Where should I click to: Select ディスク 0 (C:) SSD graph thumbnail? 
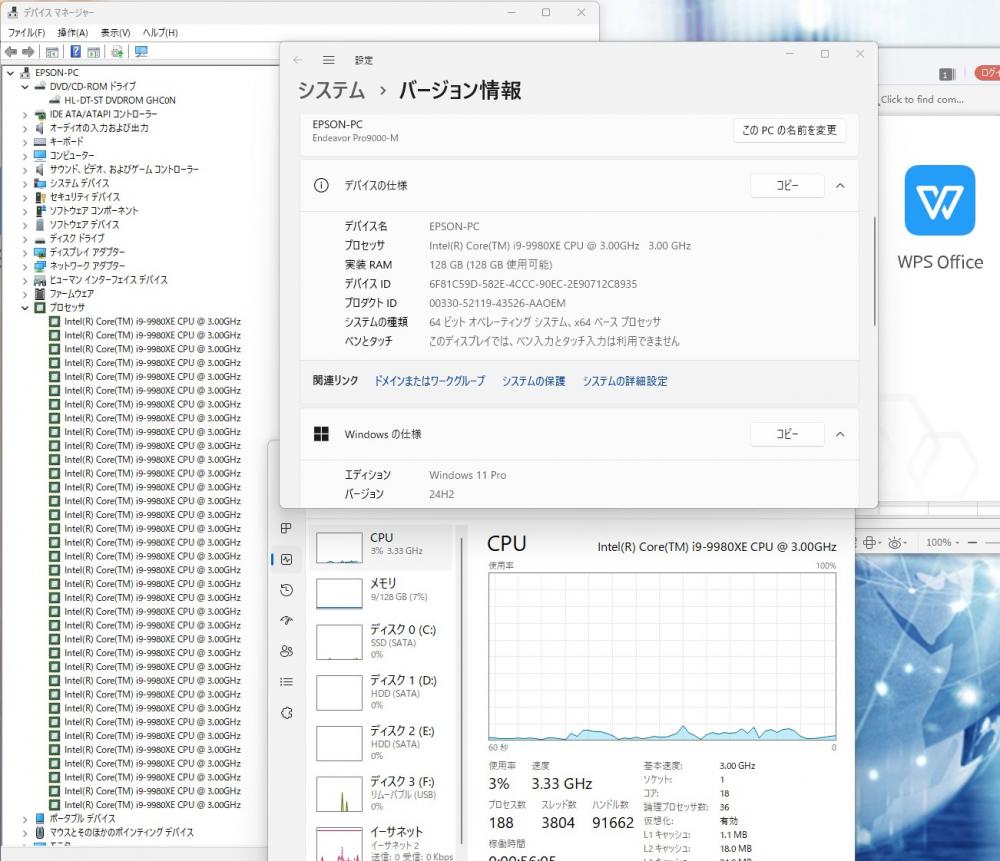(339, 642)
